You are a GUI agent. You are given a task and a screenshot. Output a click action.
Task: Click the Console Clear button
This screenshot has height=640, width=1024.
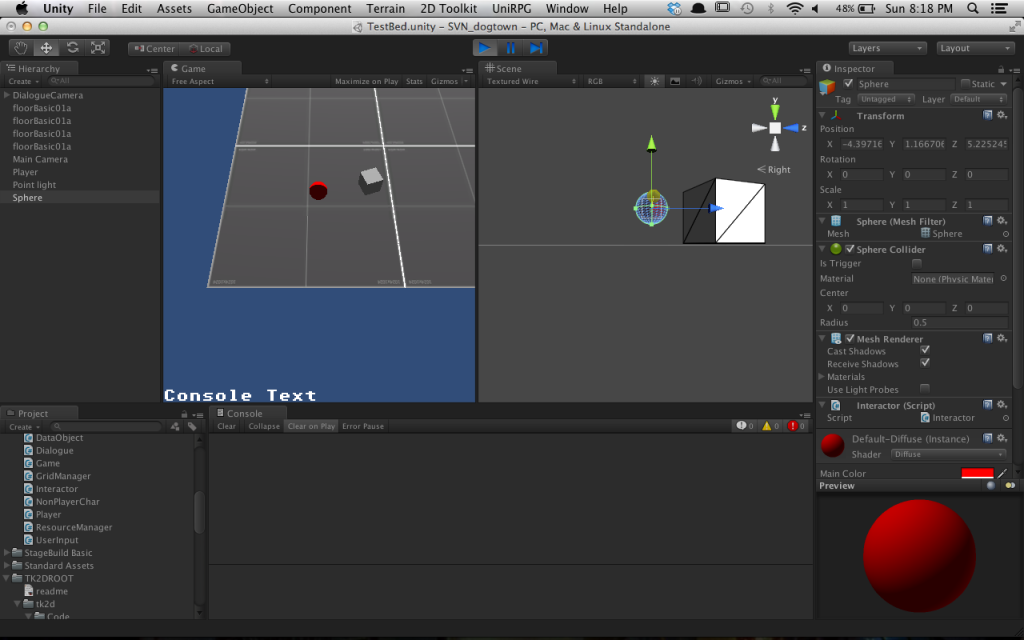227,426
